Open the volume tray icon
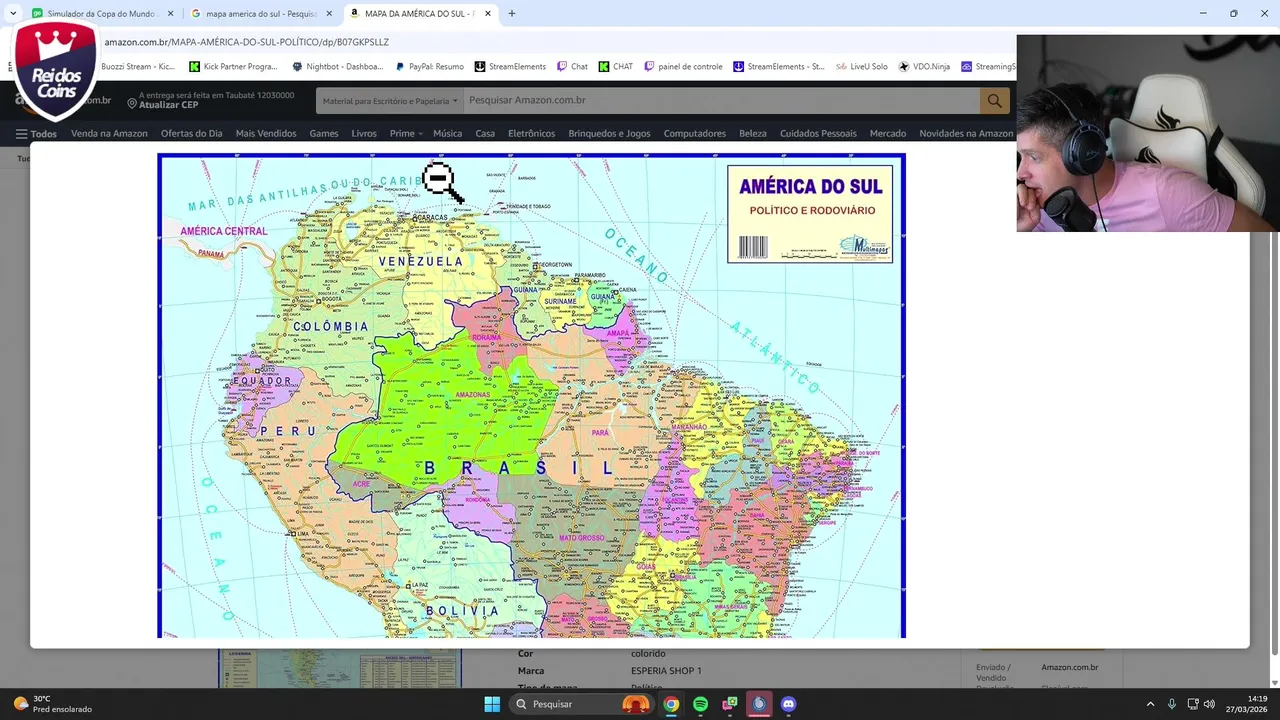The width and height of the screenshot is (1280, 720). coord(1209,704)
